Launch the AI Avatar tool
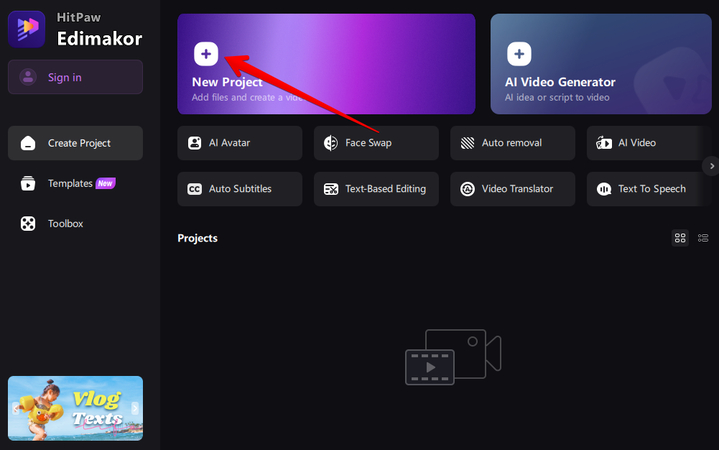 pyautogui.click(x=240, y=143)
